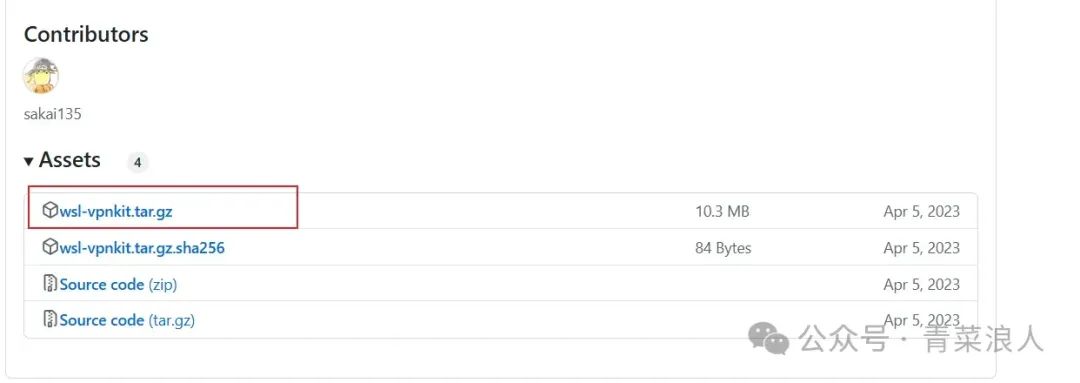Click Apr 5, 2023 date of sha256 file
Viewport: 1080px width, 383px height.
922,247
